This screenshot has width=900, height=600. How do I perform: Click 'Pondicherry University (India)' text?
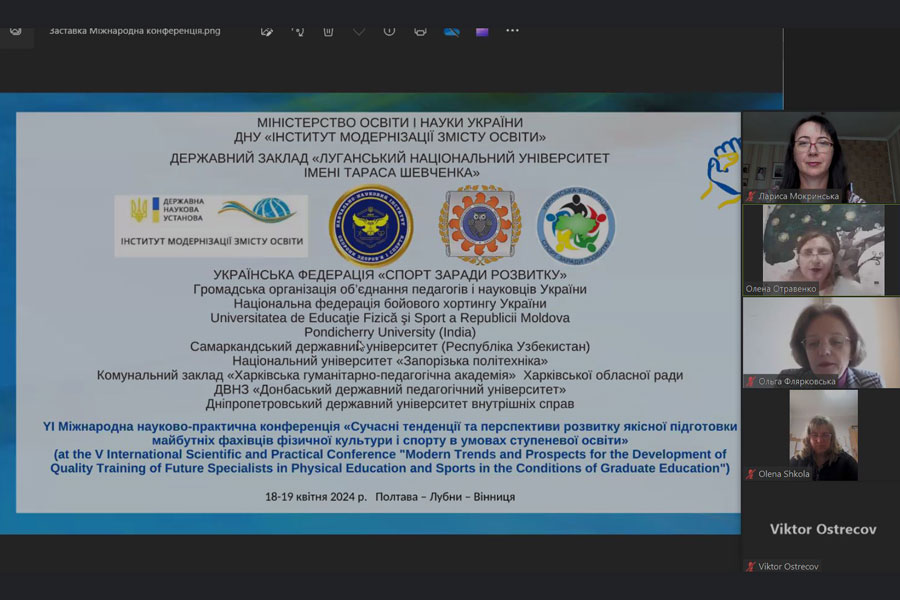(x=390, y=332)
